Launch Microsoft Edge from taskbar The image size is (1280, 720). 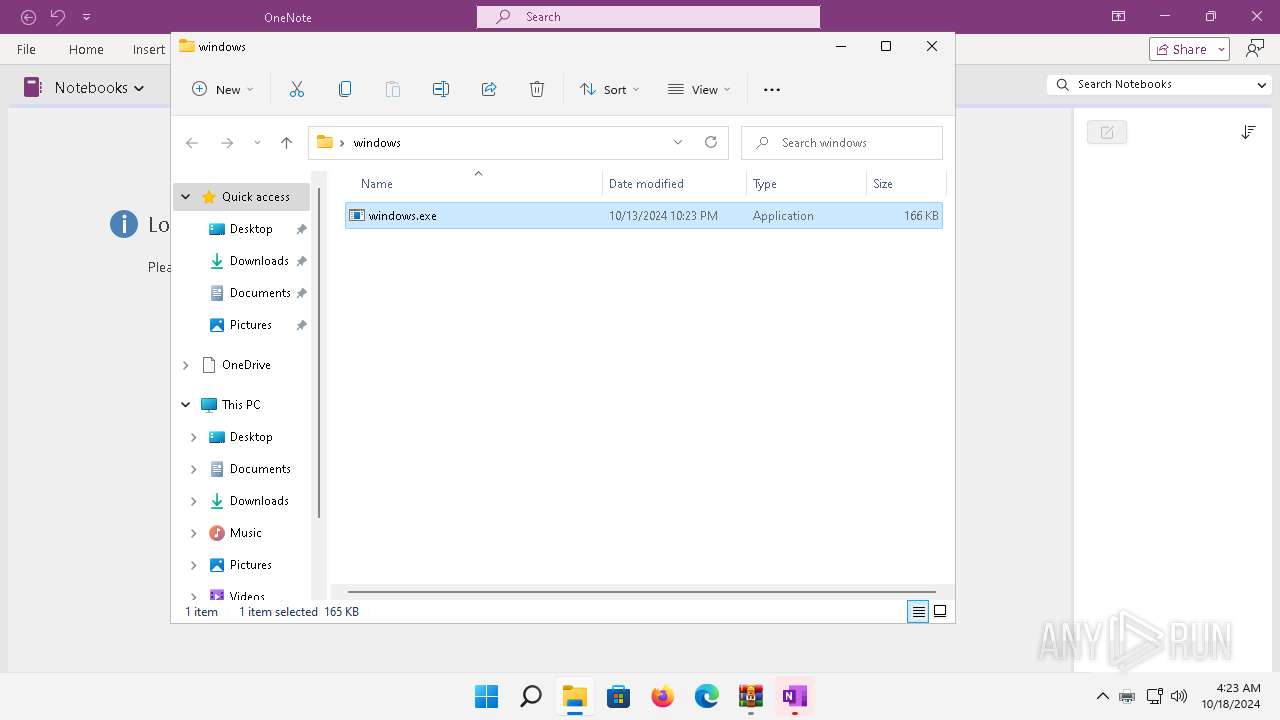[707, 696]
